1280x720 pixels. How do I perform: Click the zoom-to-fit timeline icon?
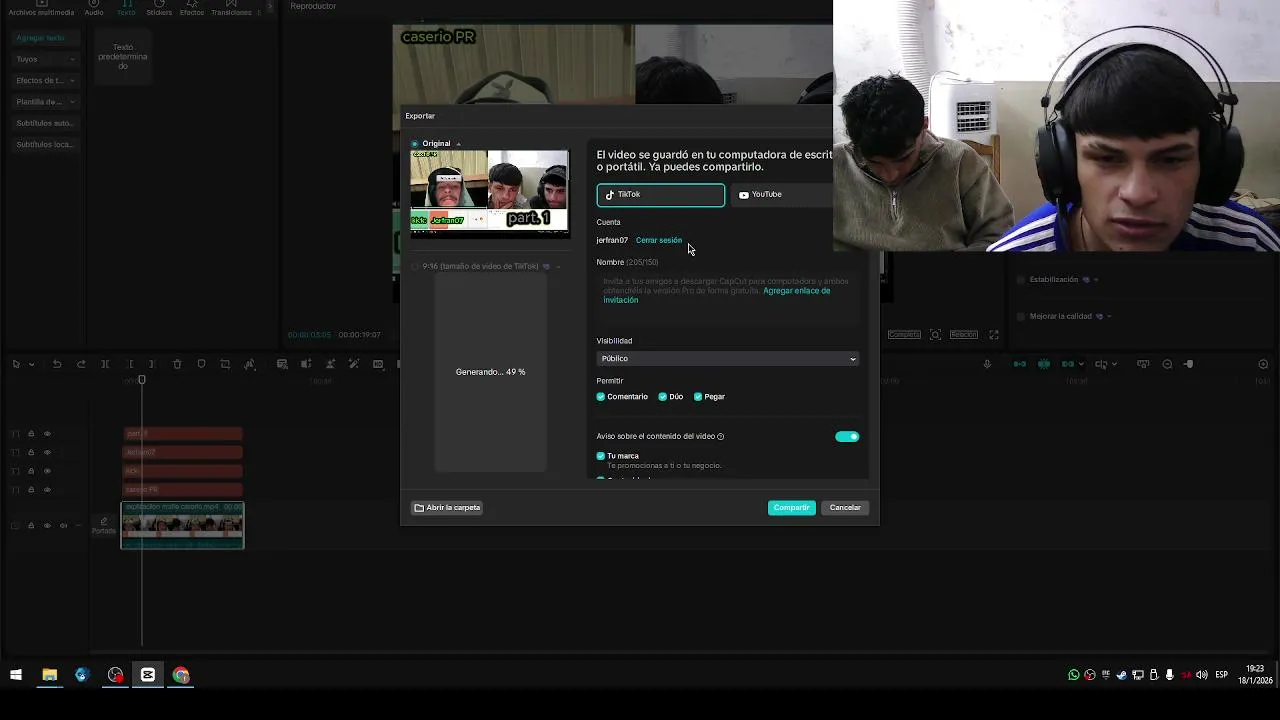(x=1263, y=364)
